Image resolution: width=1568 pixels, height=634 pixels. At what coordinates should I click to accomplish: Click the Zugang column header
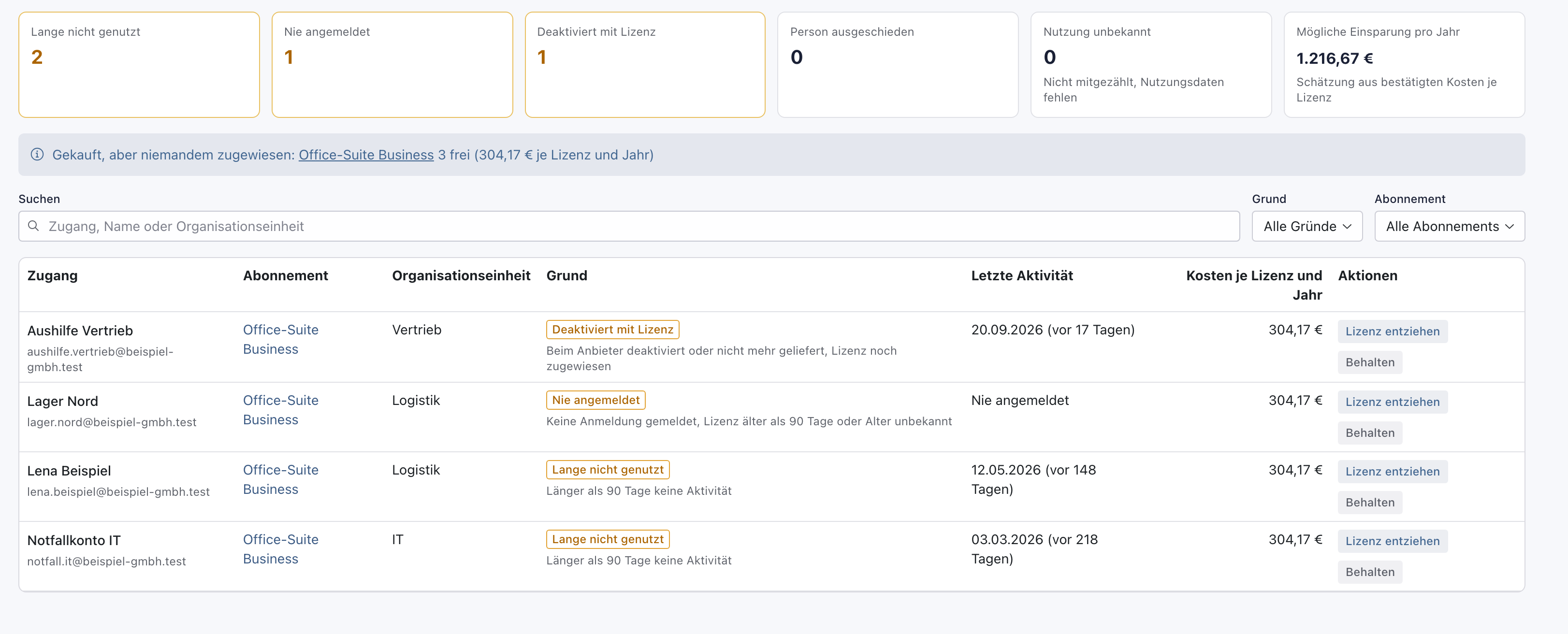click(52, 275)
